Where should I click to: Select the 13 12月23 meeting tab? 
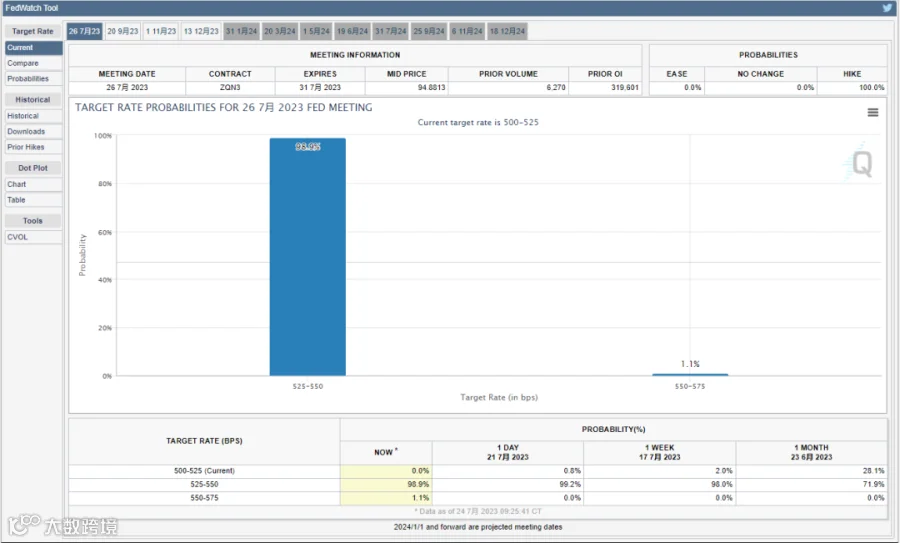[x=201, y=31]
